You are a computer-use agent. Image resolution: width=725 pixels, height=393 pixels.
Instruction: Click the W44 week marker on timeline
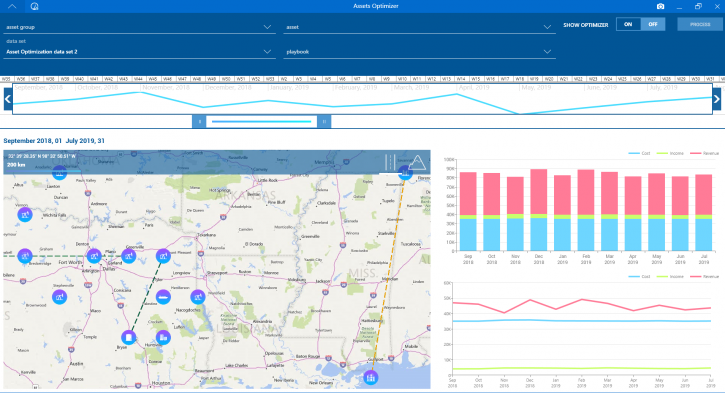click(138, 79)
